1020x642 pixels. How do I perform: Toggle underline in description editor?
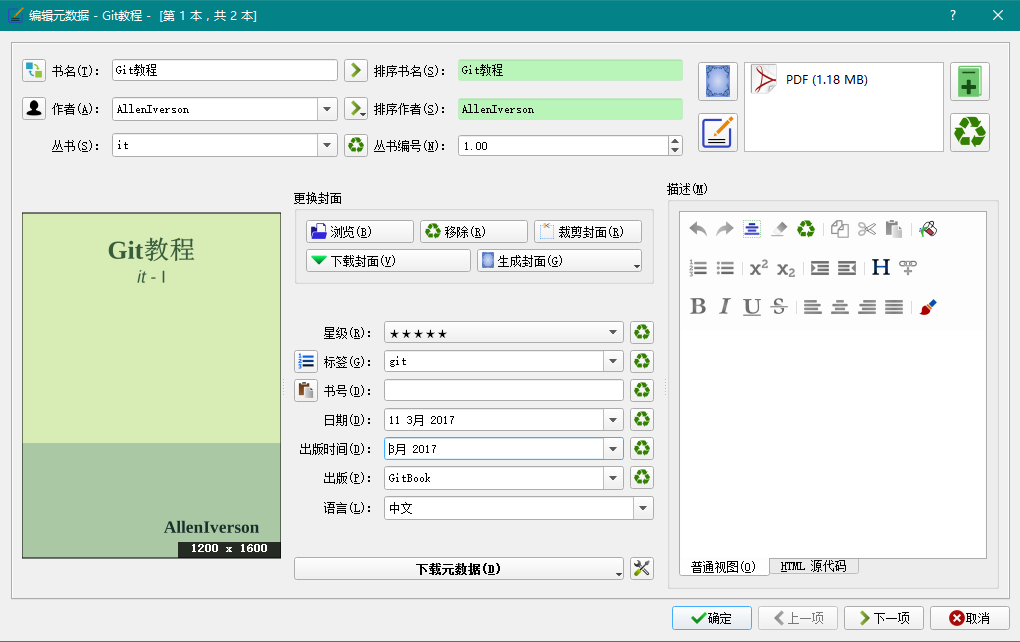click(x=752, y=306)
